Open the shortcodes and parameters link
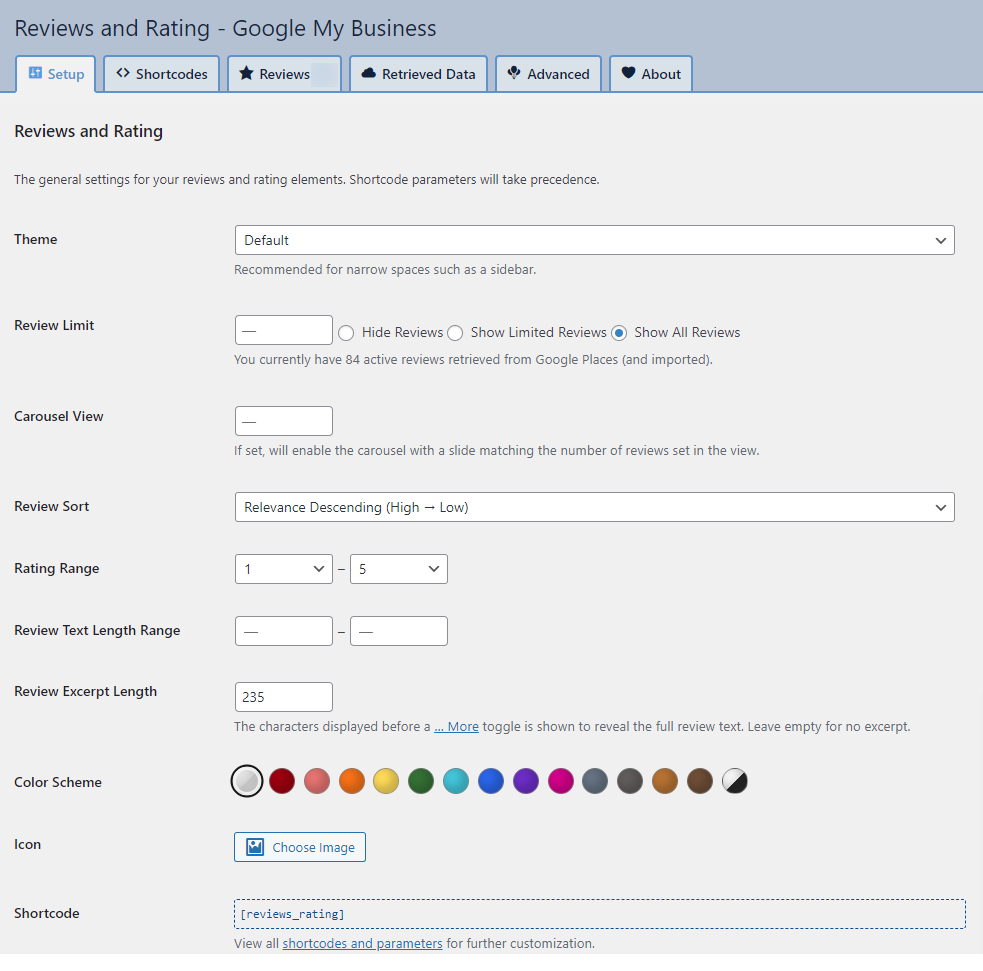The height and width of the screenshot is (971, 983). 362,943
